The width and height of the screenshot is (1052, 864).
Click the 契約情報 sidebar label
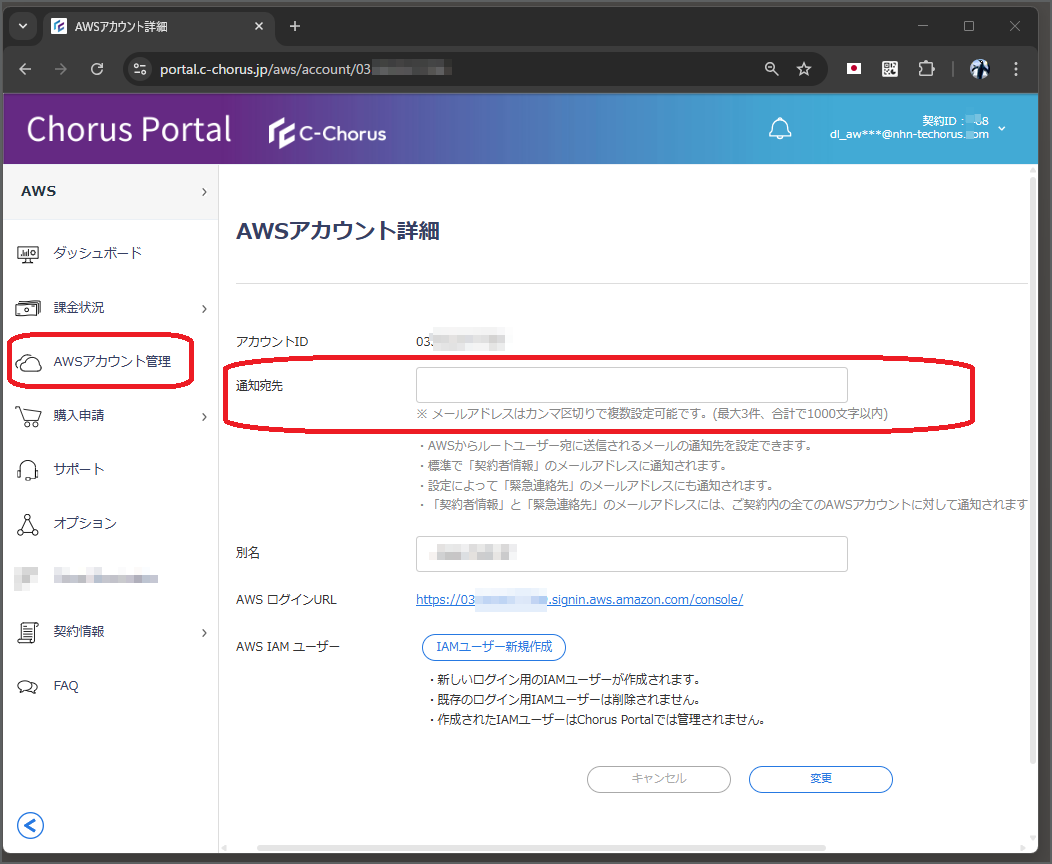coord(78,631)
